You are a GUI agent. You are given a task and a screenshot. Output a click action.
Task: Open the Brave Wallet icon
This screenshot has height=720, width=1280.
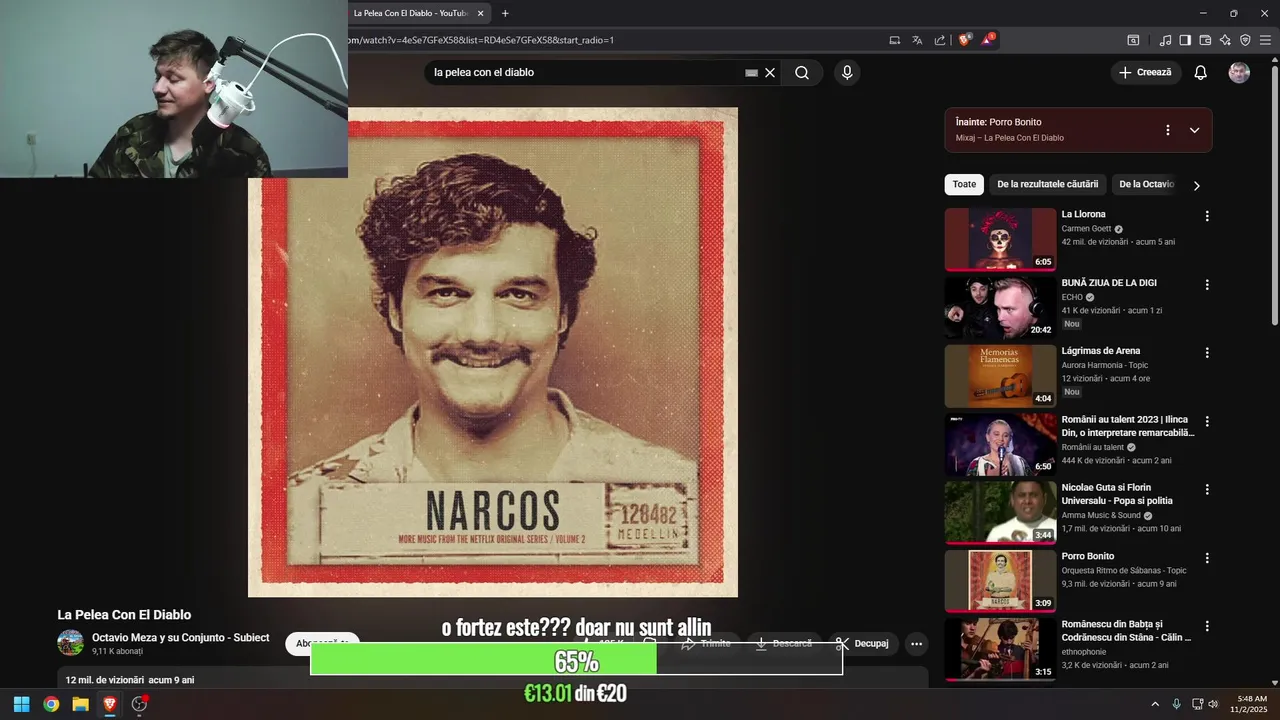(1205, 40)
